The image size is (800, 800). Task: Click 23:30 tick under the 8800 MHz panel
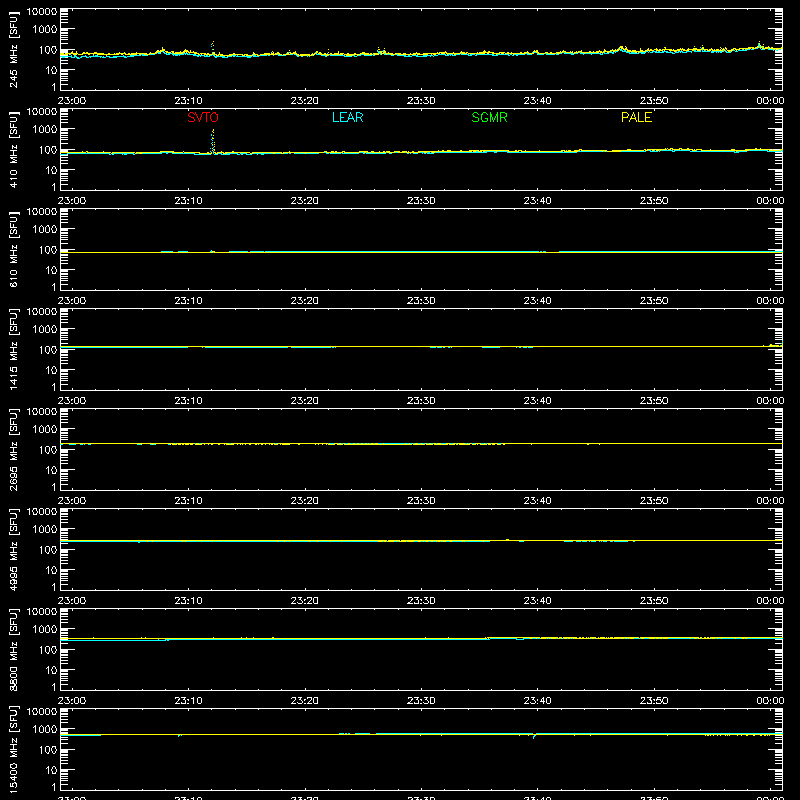pyautogui.click(x=421, y=701)
